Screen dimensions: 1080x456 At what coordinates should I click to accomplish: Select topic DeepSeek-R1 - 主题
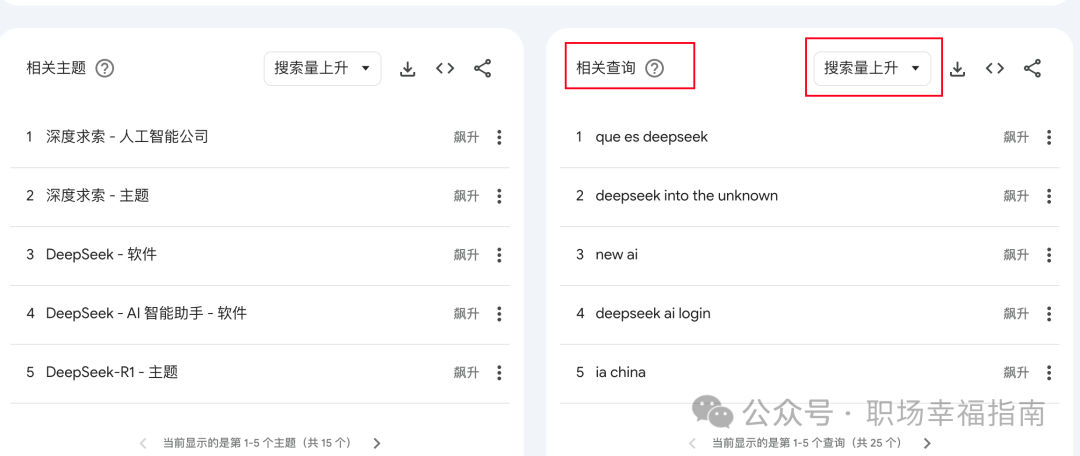point(112,373)
